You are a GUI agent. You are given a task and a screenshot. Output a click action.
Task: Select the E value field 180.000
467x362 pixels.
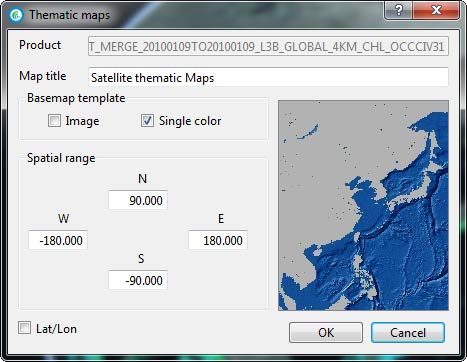pyautogui.click(x=218, y=240)
